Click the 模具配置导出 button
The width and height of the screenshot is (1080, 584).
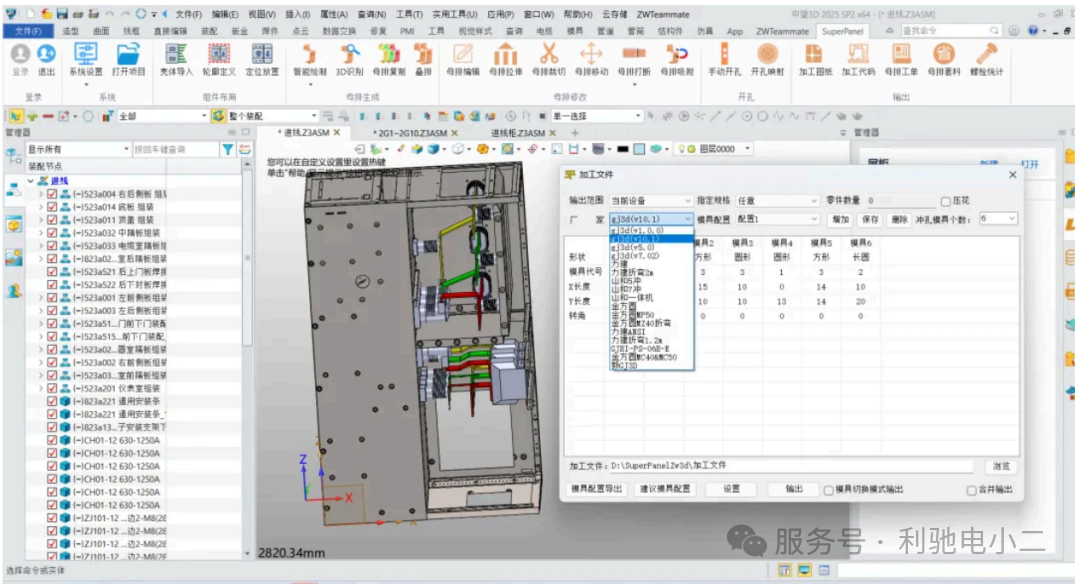tap(596, 489)
